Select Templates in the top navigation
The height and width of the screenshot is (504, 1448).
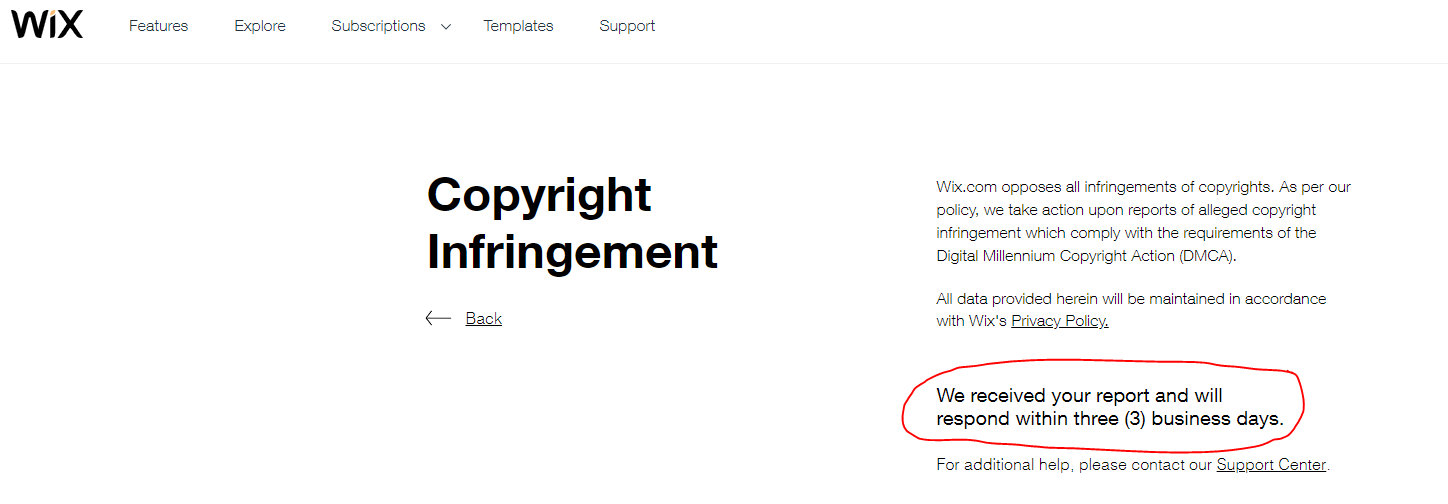pyautogui.click(x=518, y=26)
